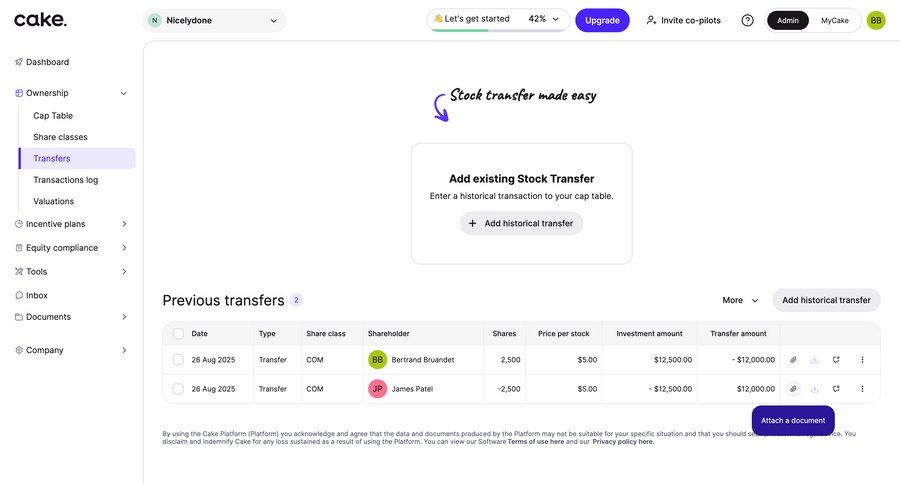900x484 pixels.
Task: Click the purple Upgrade button
Action: click(602, 20)
